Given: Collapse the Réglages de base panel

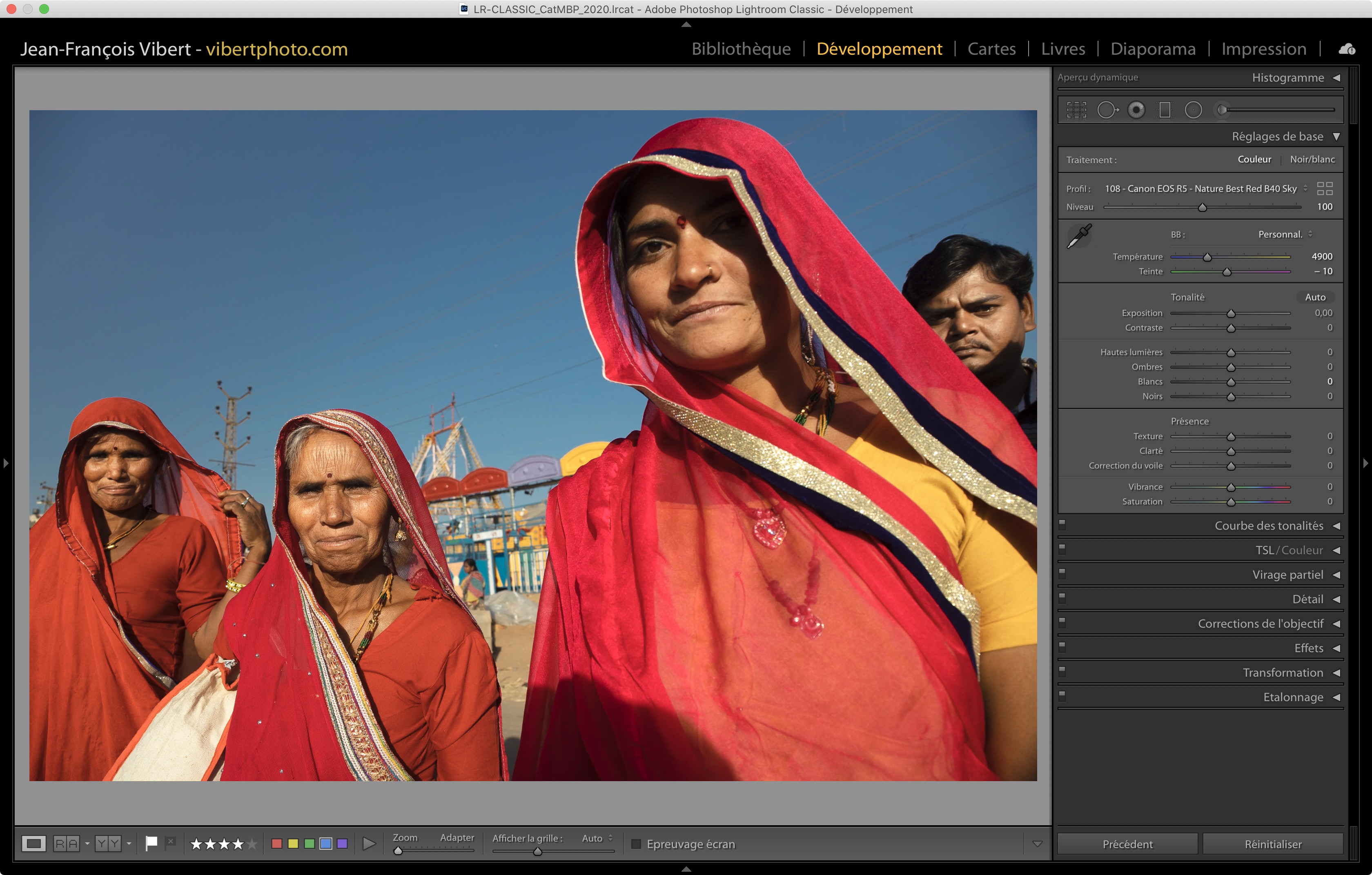Looking at the screenshot, I should 1336,137.
